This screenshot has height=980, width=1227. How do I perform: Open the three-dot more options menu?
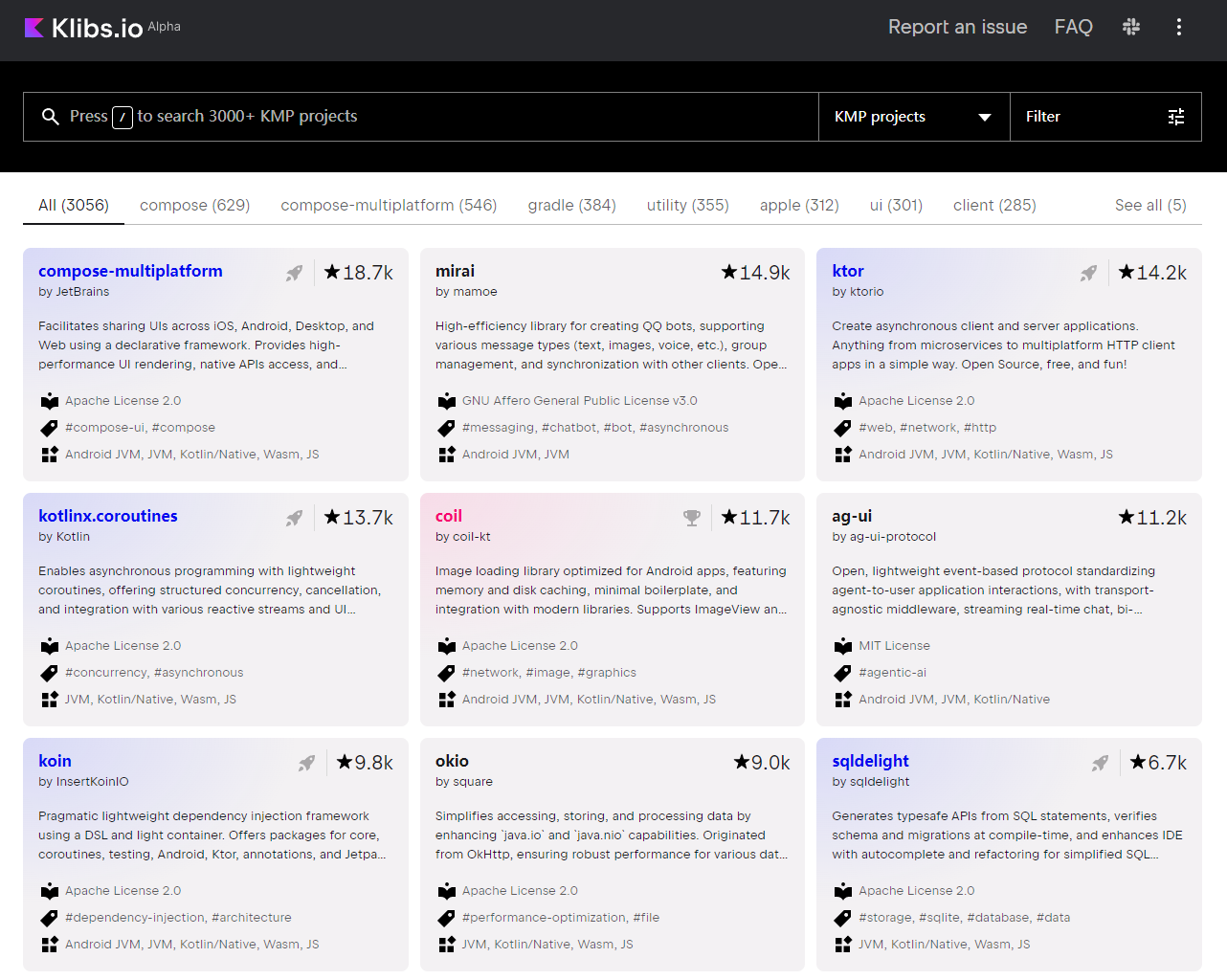tap(1179, 27)
